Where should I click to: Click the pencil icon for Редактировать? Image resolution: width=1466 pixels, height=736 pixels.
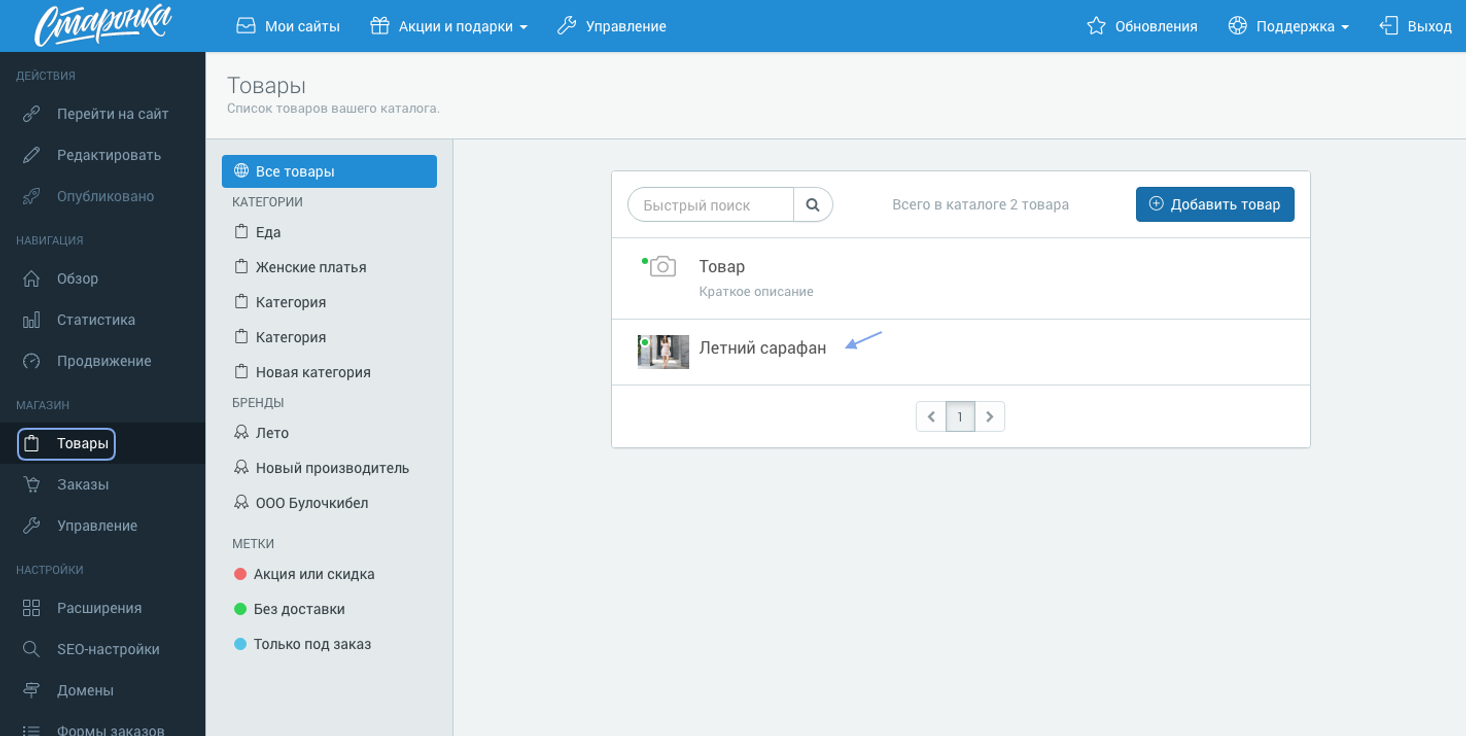point(32,155)
